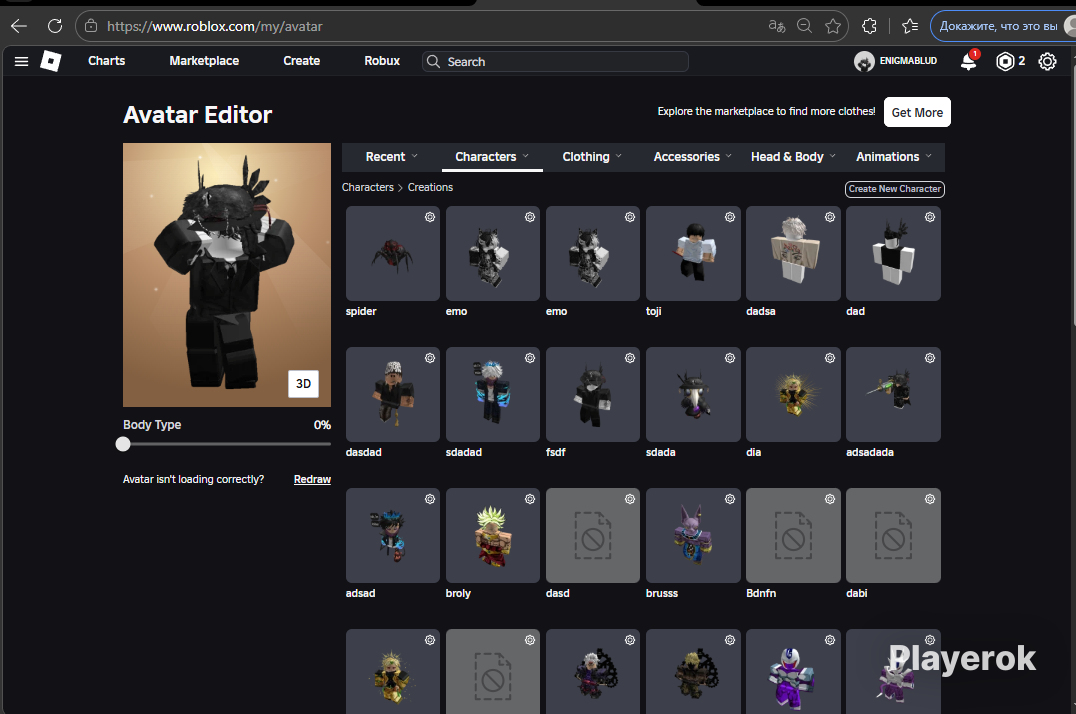Go to the Charts page
The width and height of the screenshot is (1076, 714).
tap(106, 61)
